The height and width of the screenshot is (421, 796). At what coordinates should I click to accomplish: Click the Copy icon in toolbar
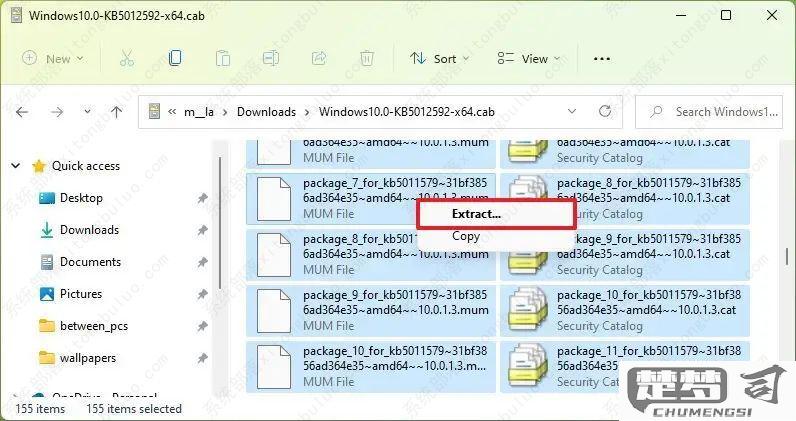tap(175, 58)
